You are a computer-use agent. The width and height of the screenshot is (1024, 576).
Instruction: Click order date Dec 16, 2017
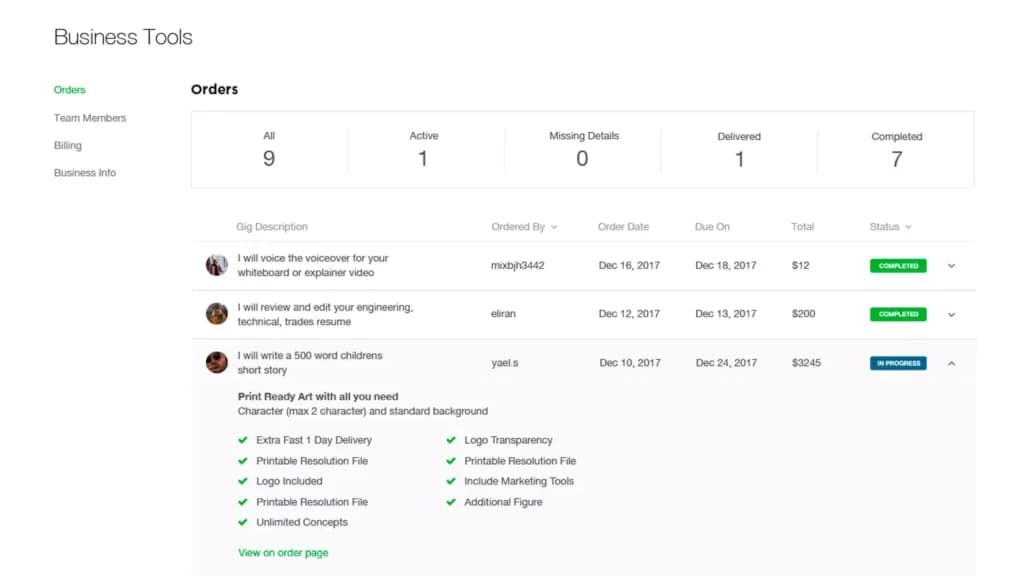pos(629,266)
